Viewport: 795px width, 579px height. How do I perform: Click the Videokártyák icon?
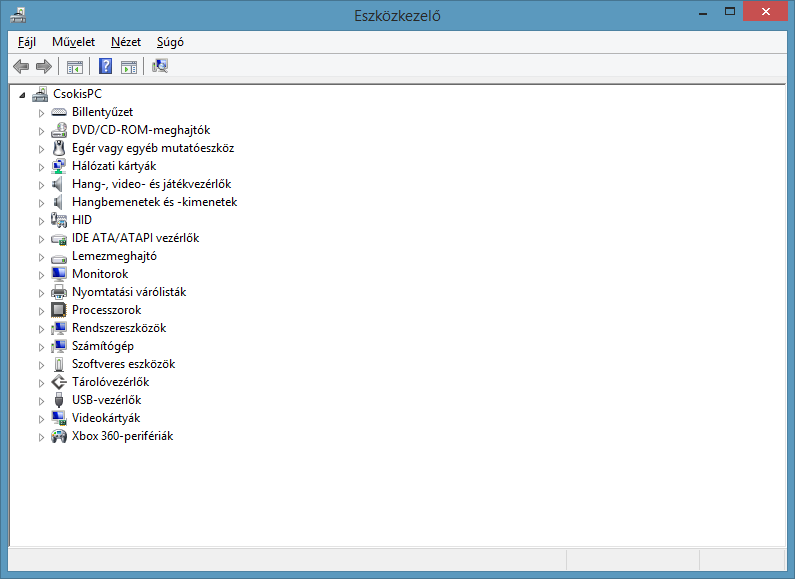click(59, 418)
